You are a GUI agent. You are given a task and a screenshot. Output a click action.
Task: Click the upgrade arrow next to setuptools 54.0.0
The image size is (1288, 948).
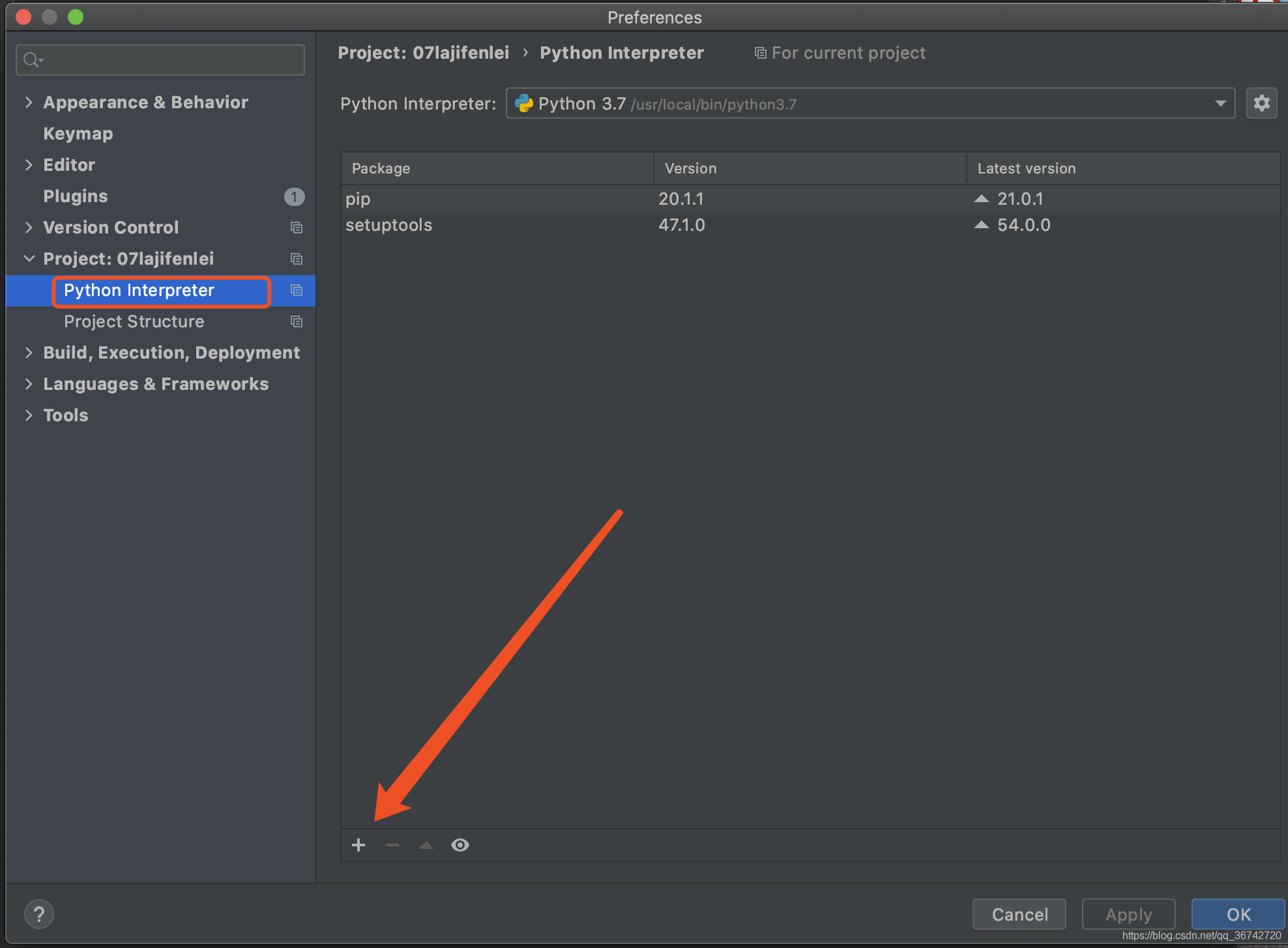982,225
